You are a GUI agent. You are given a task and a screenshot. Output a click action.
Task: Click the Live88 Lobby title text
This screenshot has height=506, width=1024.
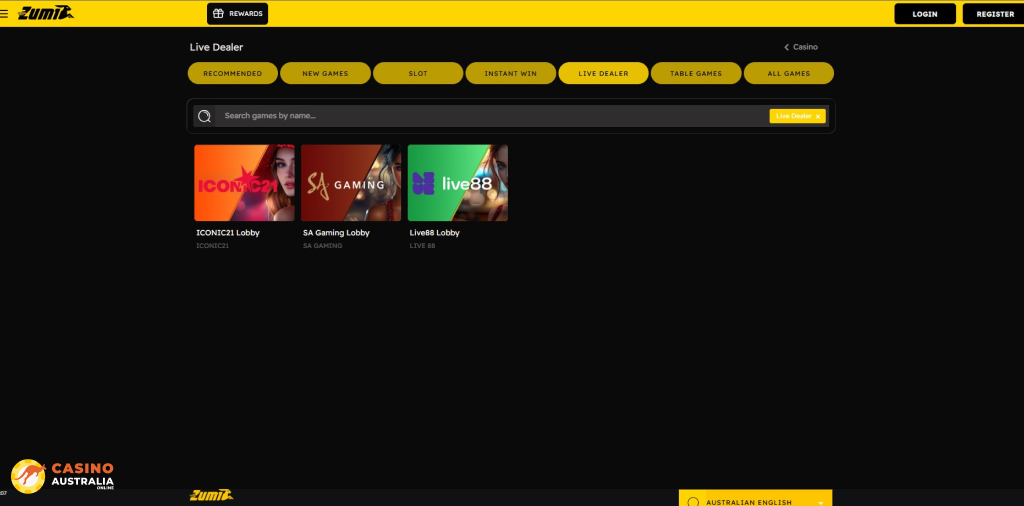tap(434, 232)
